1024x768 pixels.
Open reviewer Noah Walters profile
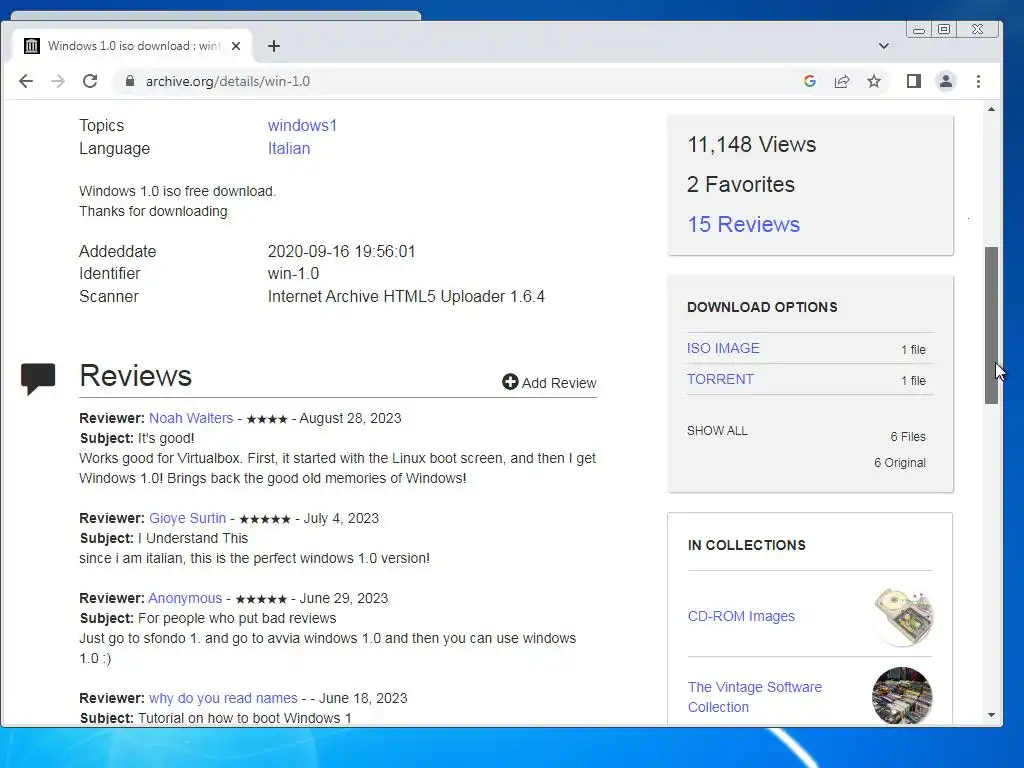pyautogui.click(x=191, y=418)
